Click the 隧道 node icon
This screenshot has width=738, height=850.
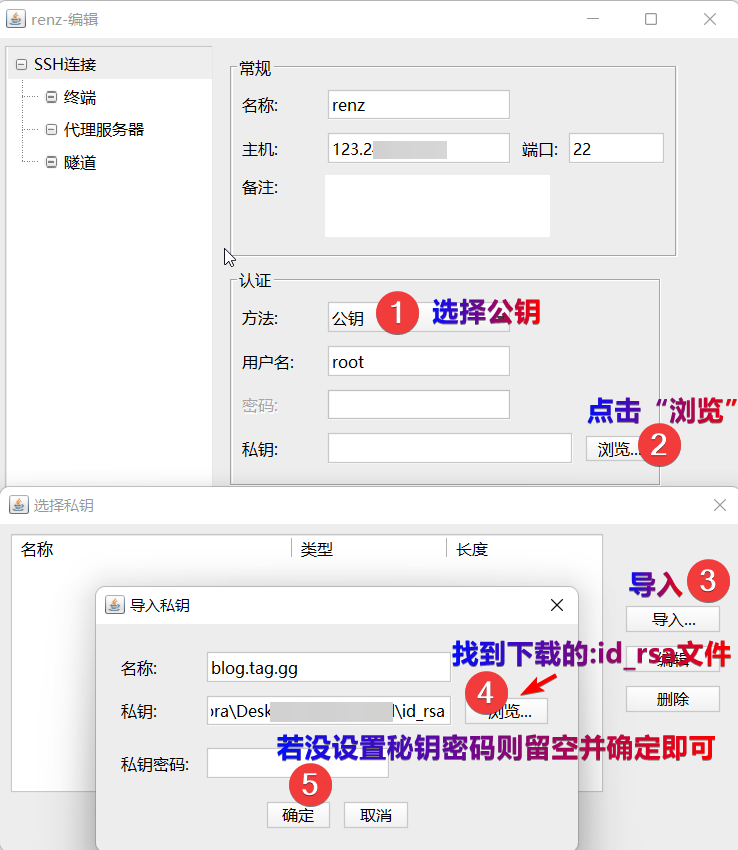point(52,163)
